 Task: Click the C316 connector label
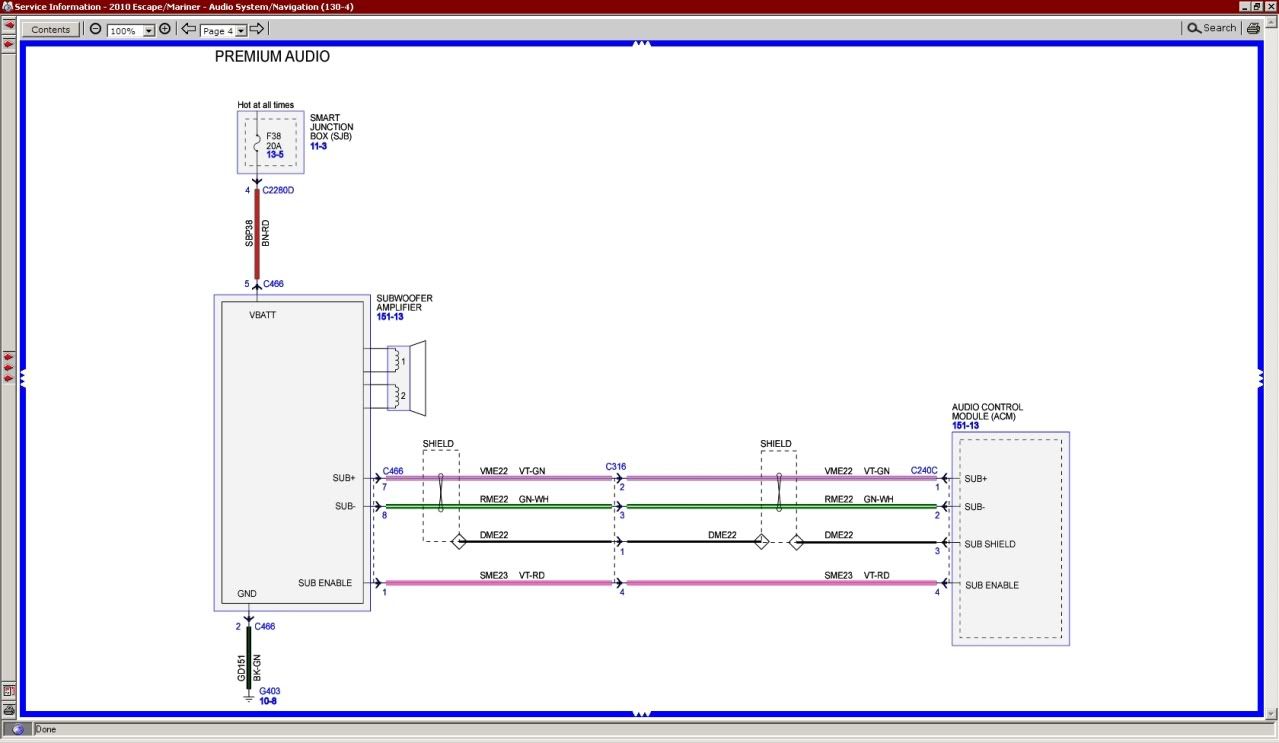point(615,467)
